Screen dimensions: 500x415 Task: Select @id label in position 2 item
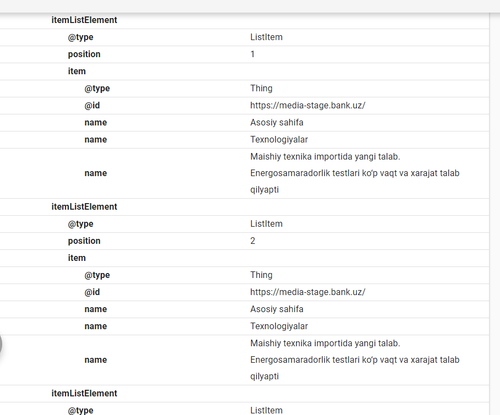pyautogui.click(x=92, y=292)
